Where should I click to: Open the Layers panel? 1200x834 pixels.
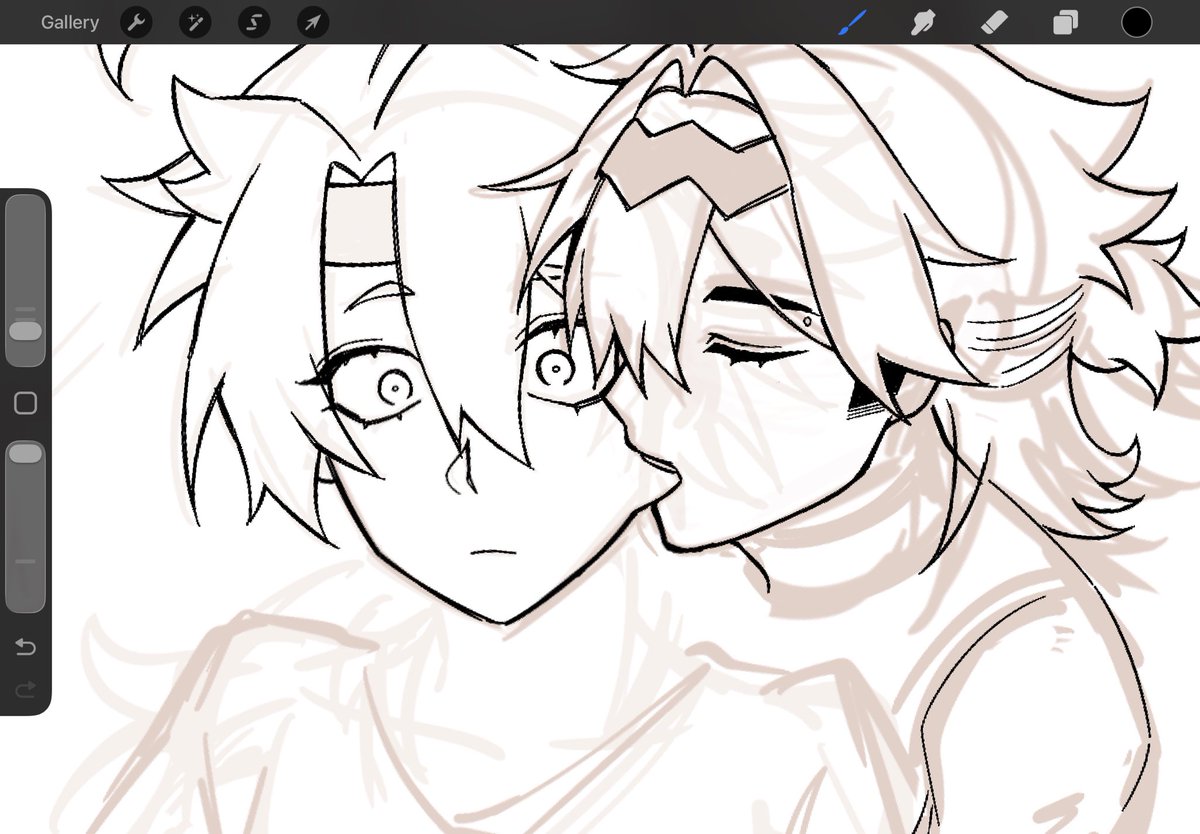coord(1065,22)
